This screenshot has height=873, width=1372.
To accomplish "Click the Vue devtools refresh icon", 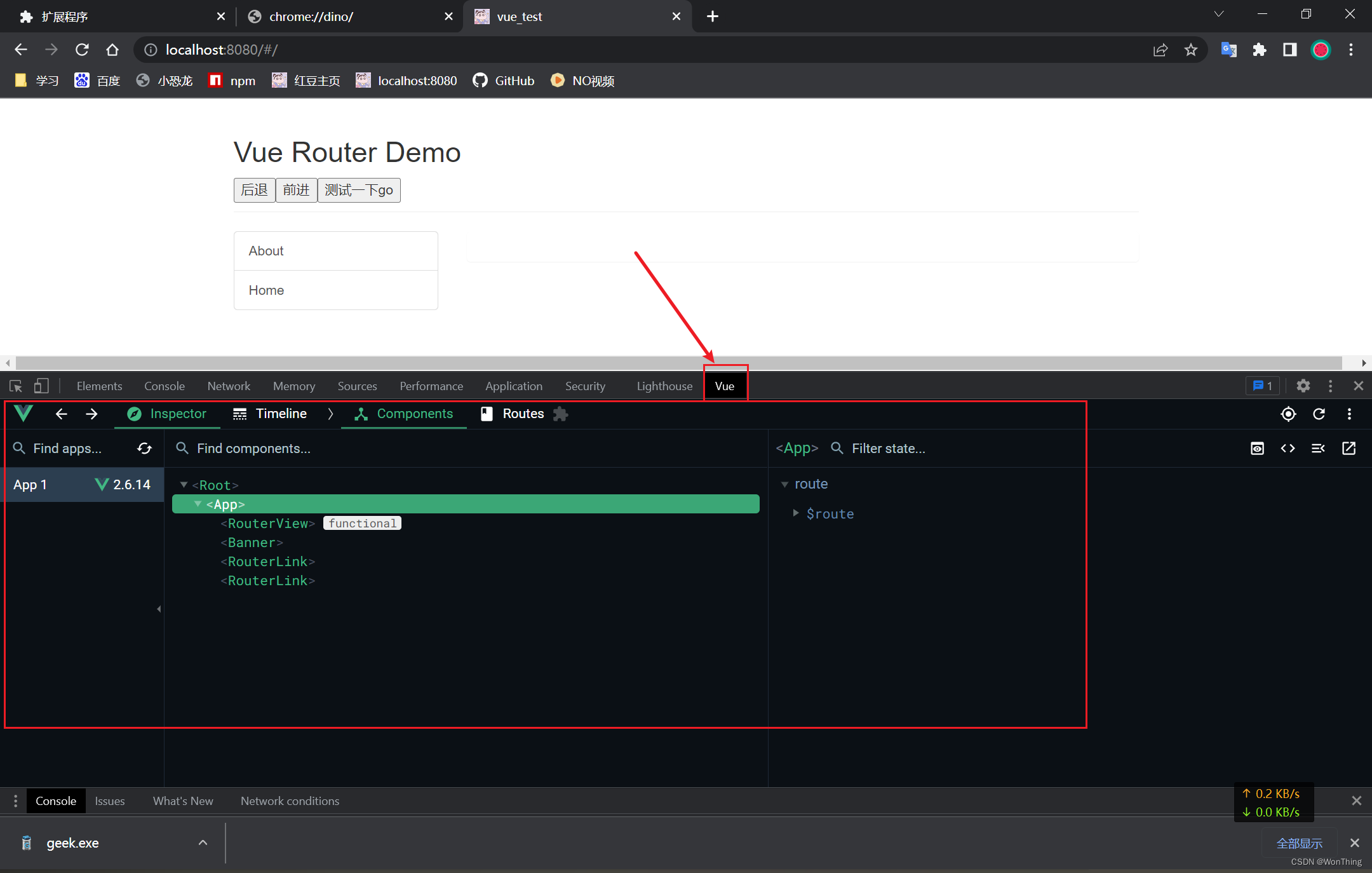I will 1319,414.
